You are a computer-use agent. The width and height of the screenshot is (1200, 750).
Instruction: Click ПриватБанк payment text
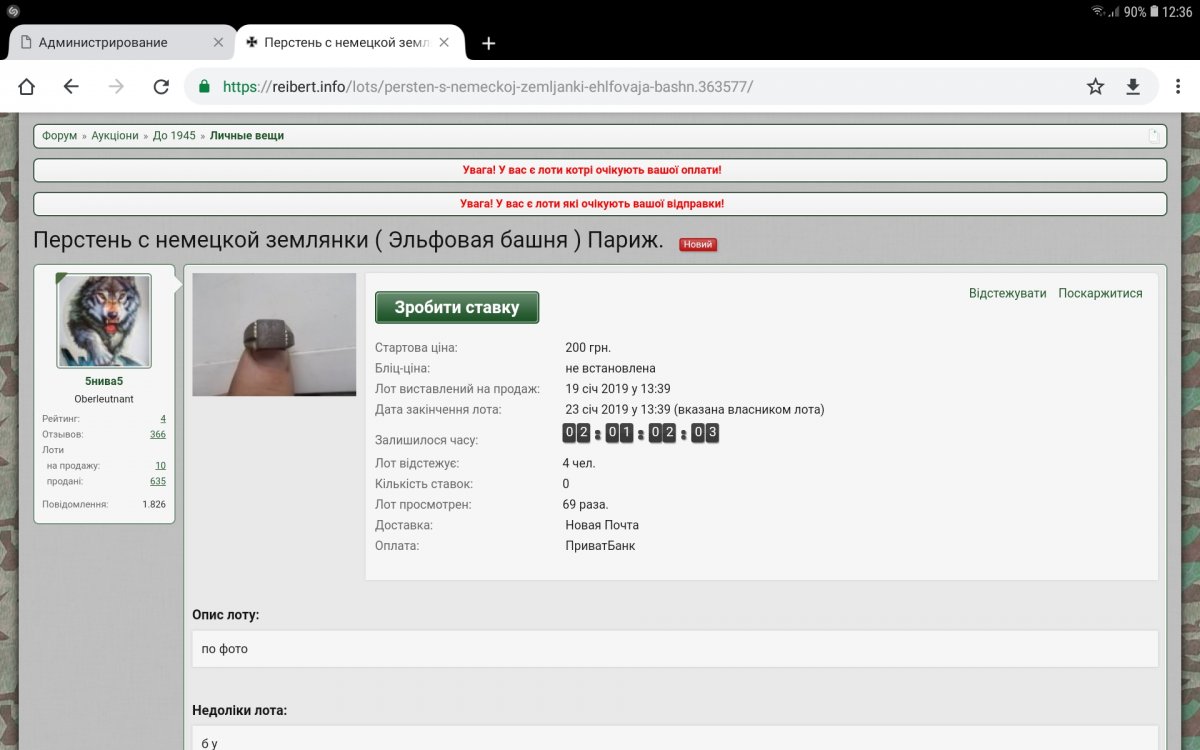pyautogui.click(x=600, y=546)
